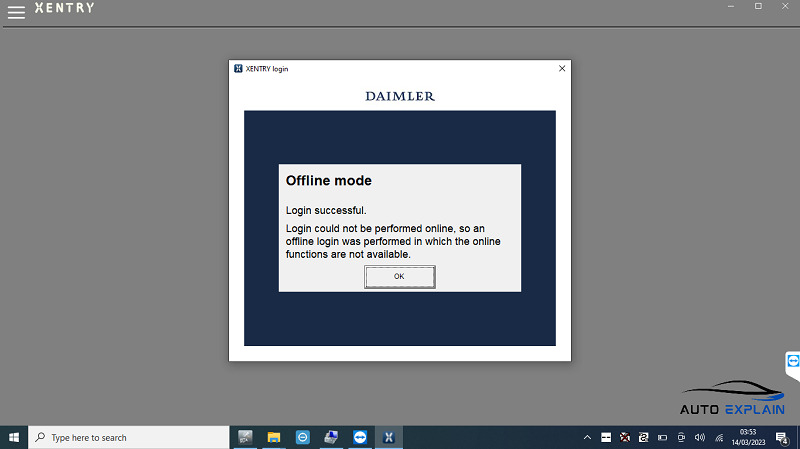Minimize the XENTRY main window
This screenshot has height=449, width=800.
click(731, 7)
